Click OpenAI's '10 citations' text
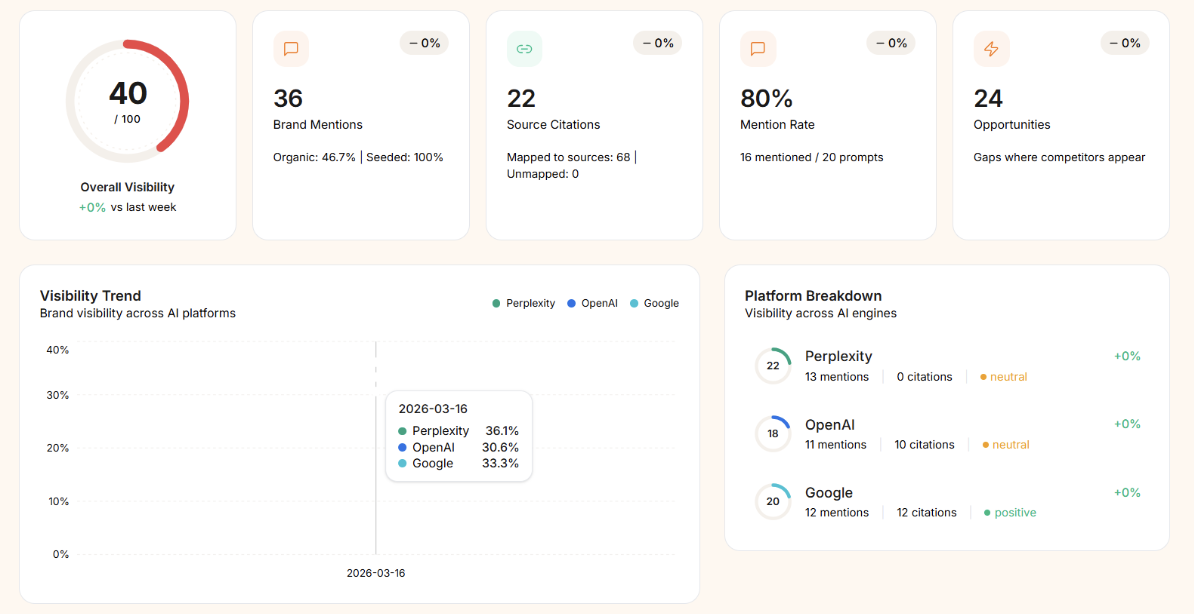The image size is (1194, 614). tap(924, 445)
